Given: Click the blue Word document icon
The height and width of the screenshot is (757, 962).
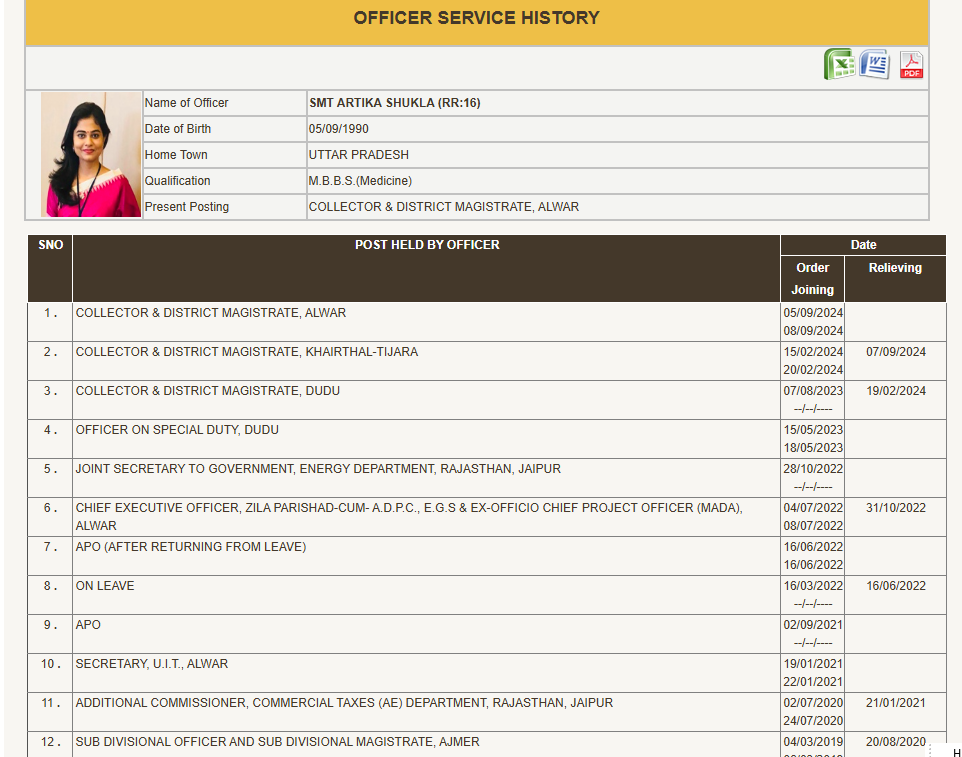Looking at the screenshot, I should pos(874,64).
